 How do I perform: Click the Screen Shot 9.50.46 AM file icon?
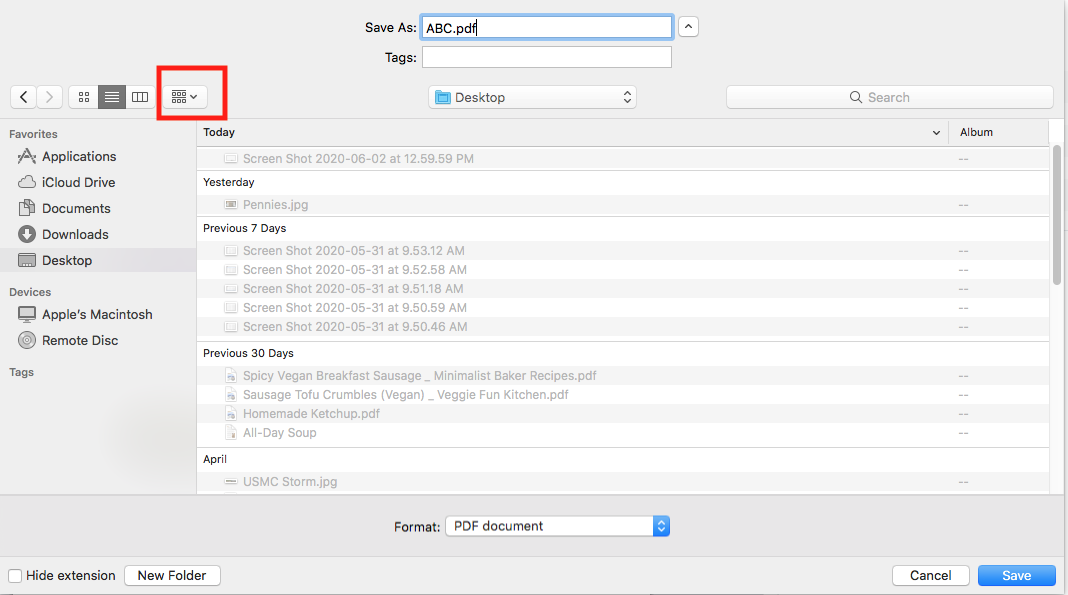pyautogui.click(x=231, y=327)
